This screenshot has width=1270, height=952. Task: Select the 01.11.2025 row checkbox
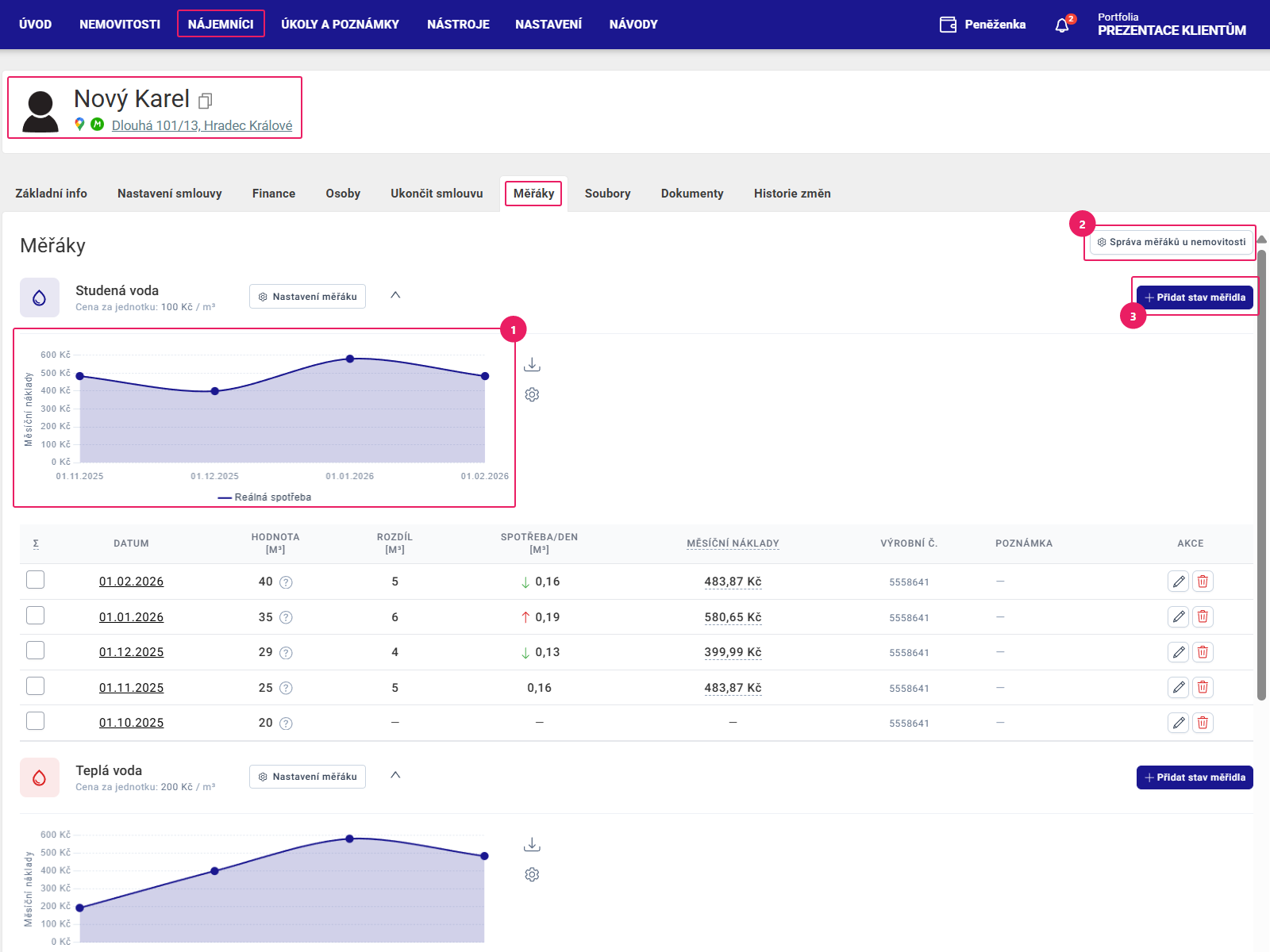[x=35, y=685]
